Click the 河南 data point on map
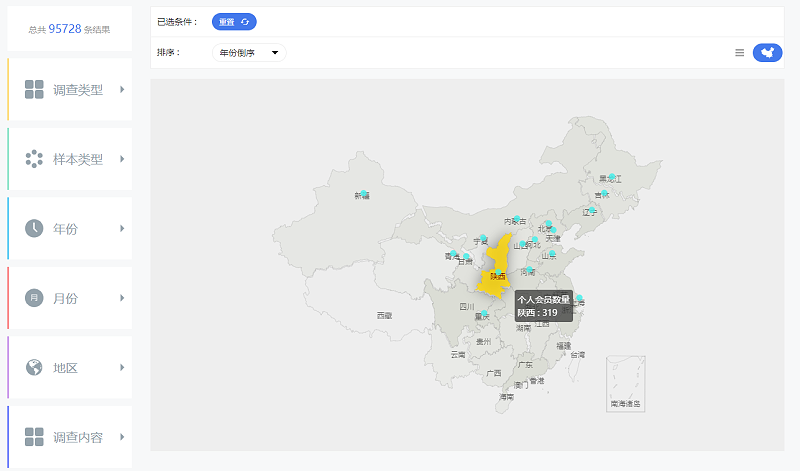The width and height of the screenshot is (800, 471). 530,269
